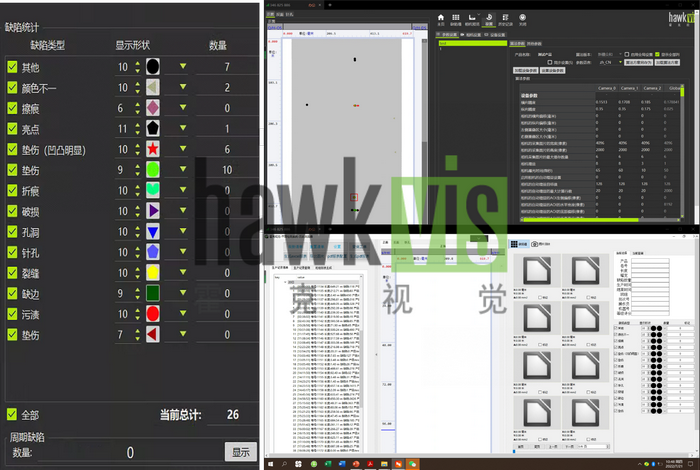Uncheck the 折痕 defect checkbox

coord(12,191)
